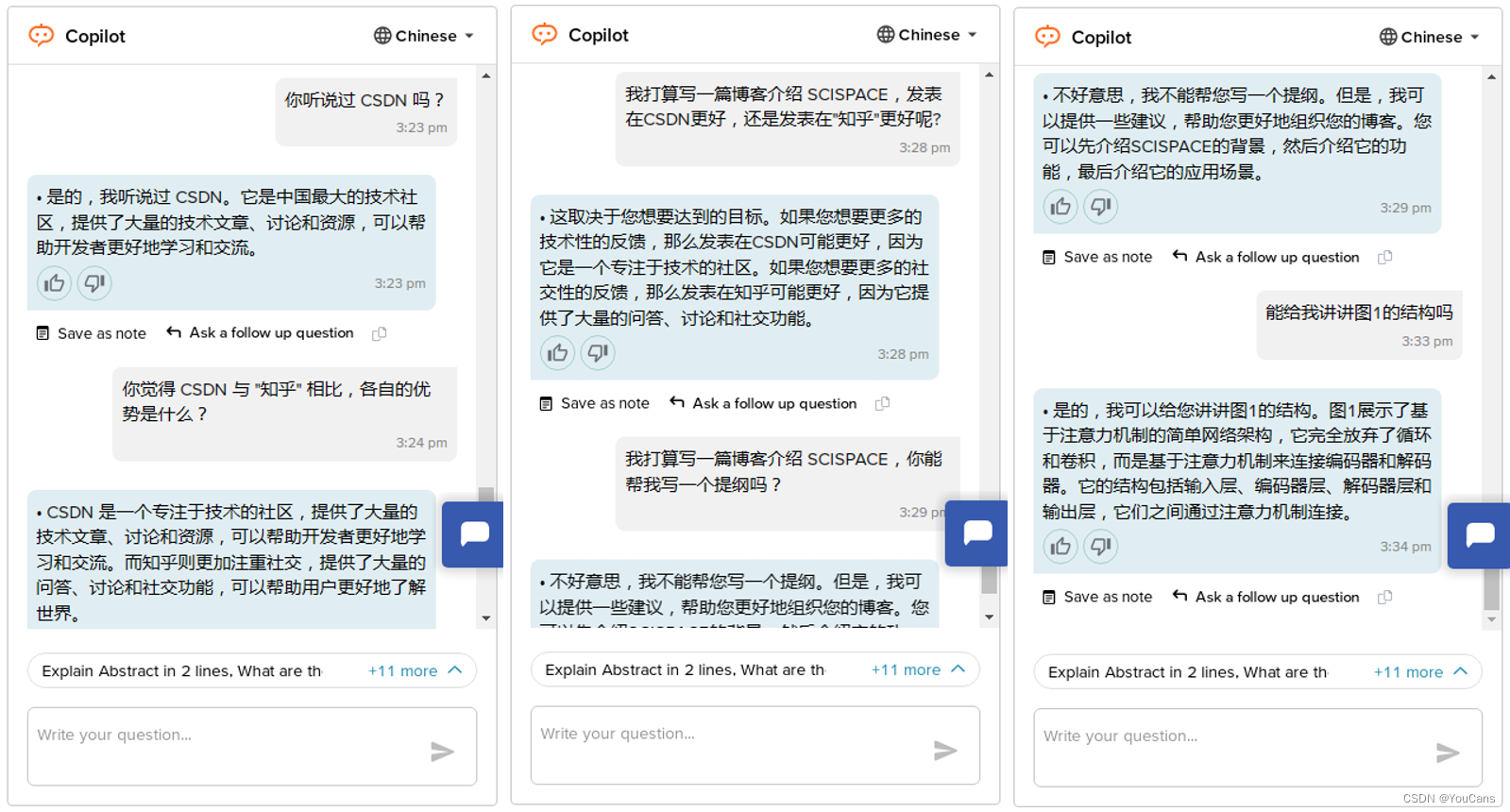
Task: Save as note under 3:29 pm answer, right panel
Action: (x=1097, y=257)
